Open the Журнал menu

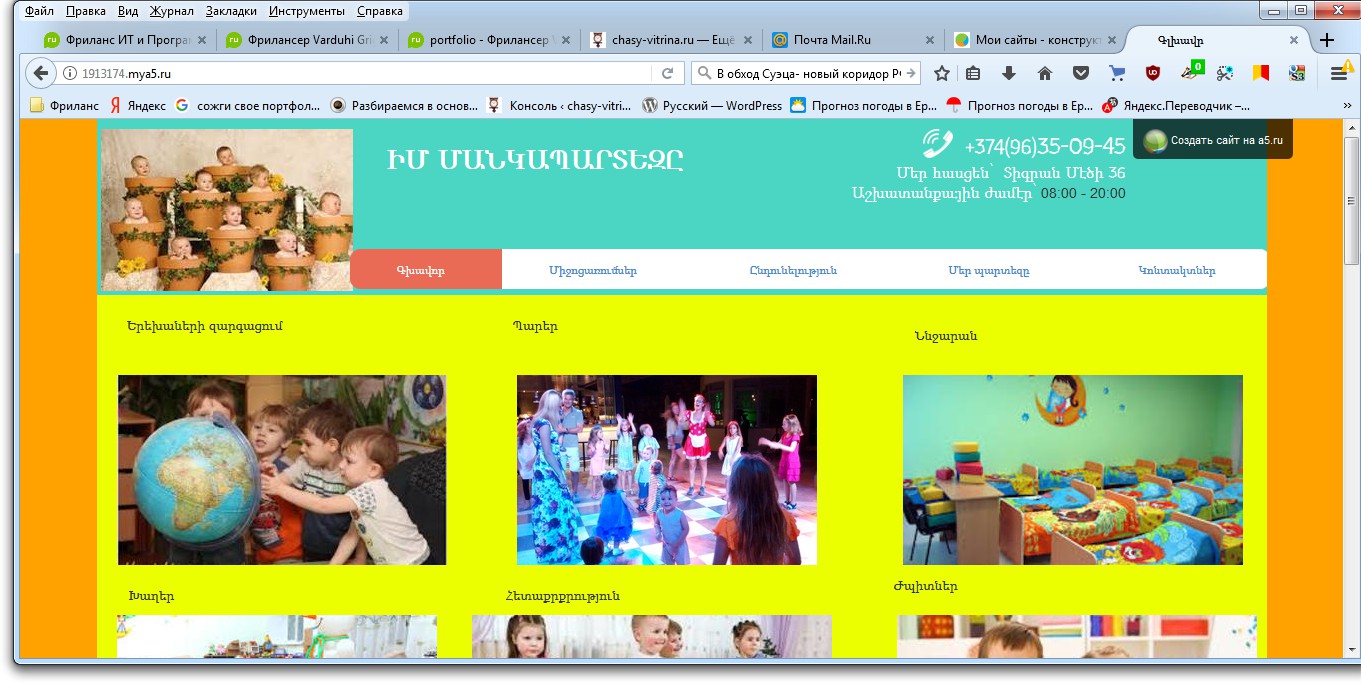point(171,12)
